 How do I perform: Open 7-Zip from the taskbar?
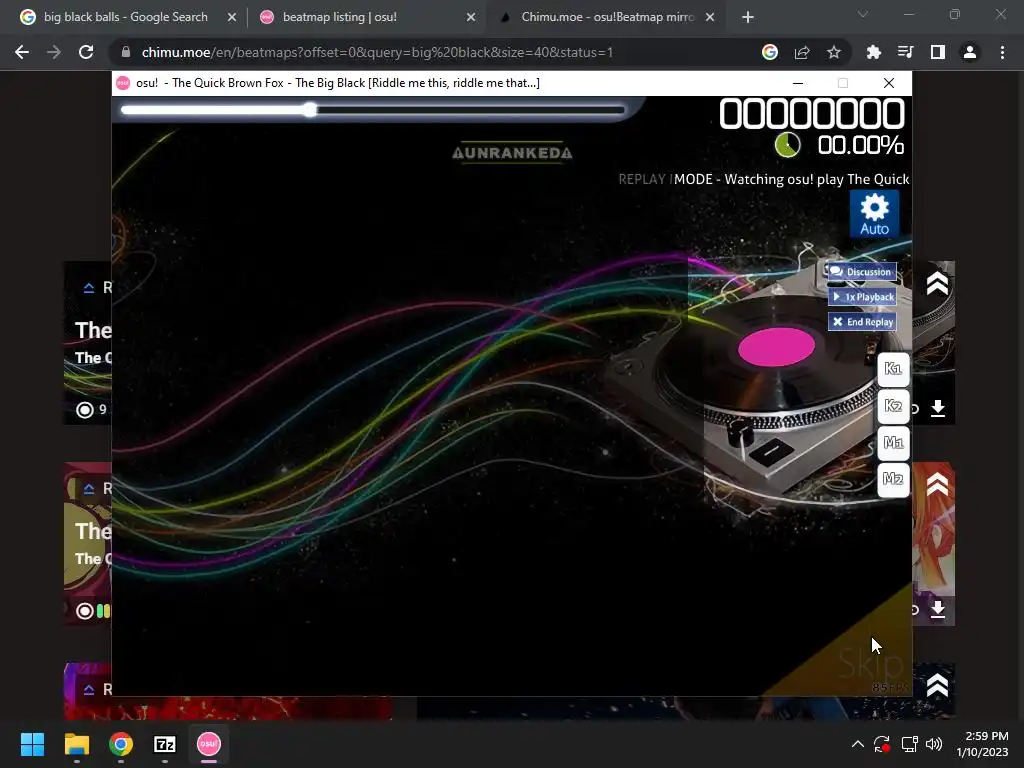pos(165,744)
